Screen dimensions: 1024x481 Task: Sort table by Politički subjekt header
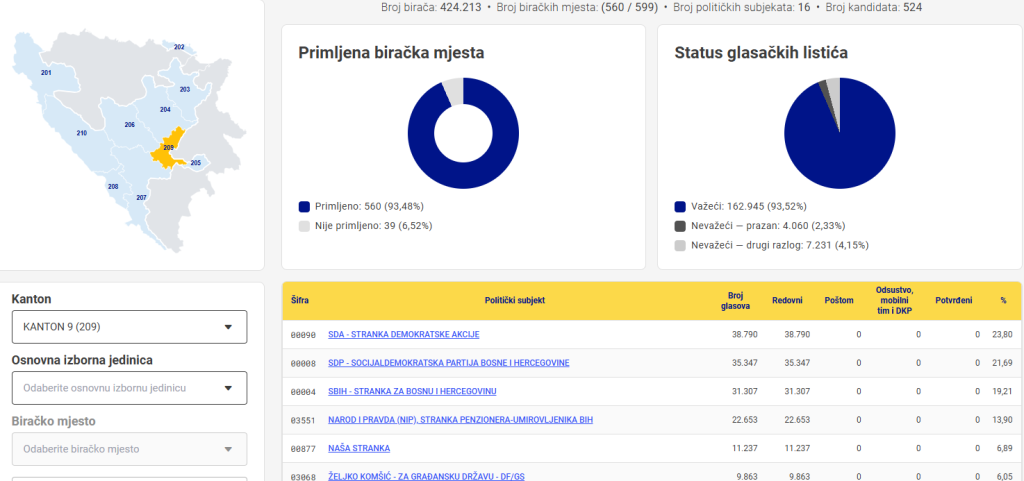point(515,300)
